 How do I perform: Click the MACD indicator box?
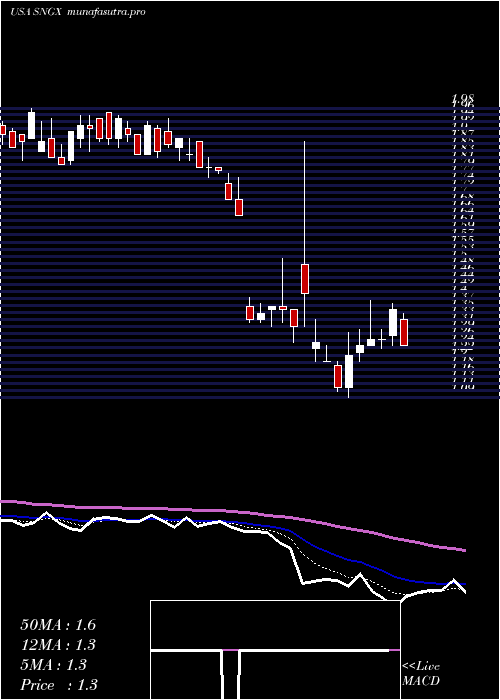point(275,650)
